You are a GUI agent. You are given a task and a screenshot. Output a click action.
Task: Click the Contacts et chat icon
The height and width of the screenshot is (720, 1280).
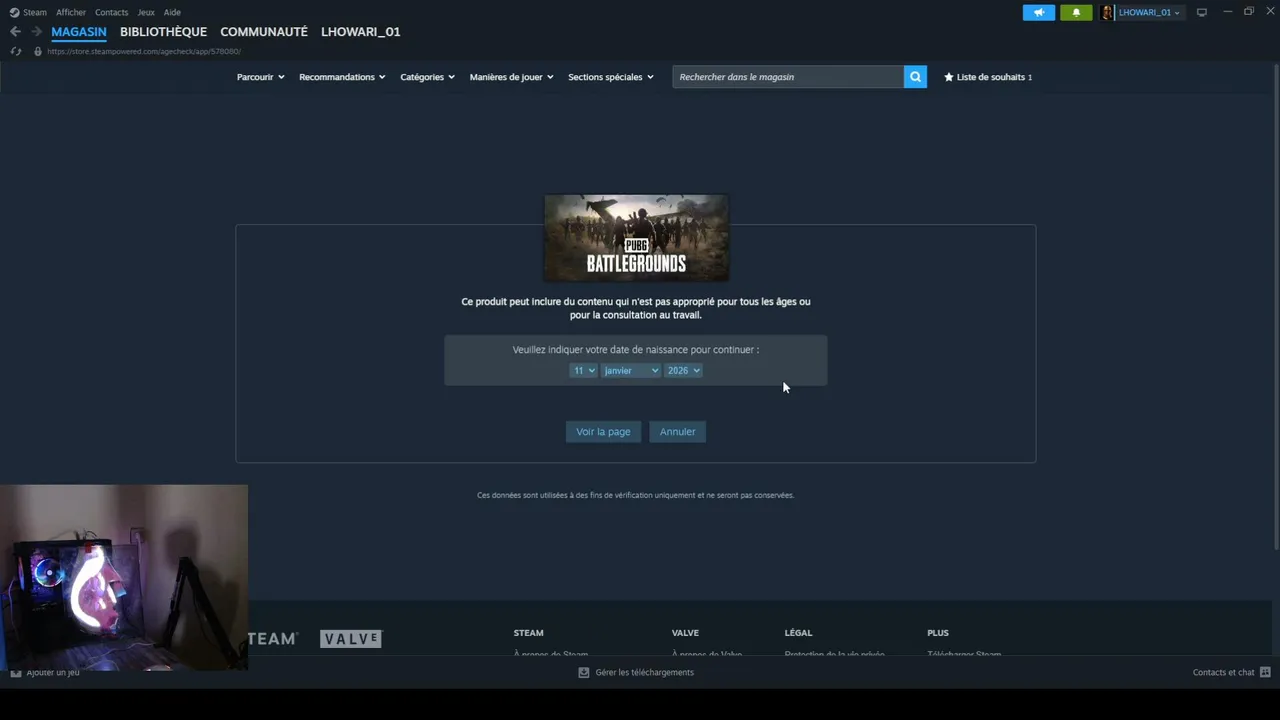[1265, 672]
